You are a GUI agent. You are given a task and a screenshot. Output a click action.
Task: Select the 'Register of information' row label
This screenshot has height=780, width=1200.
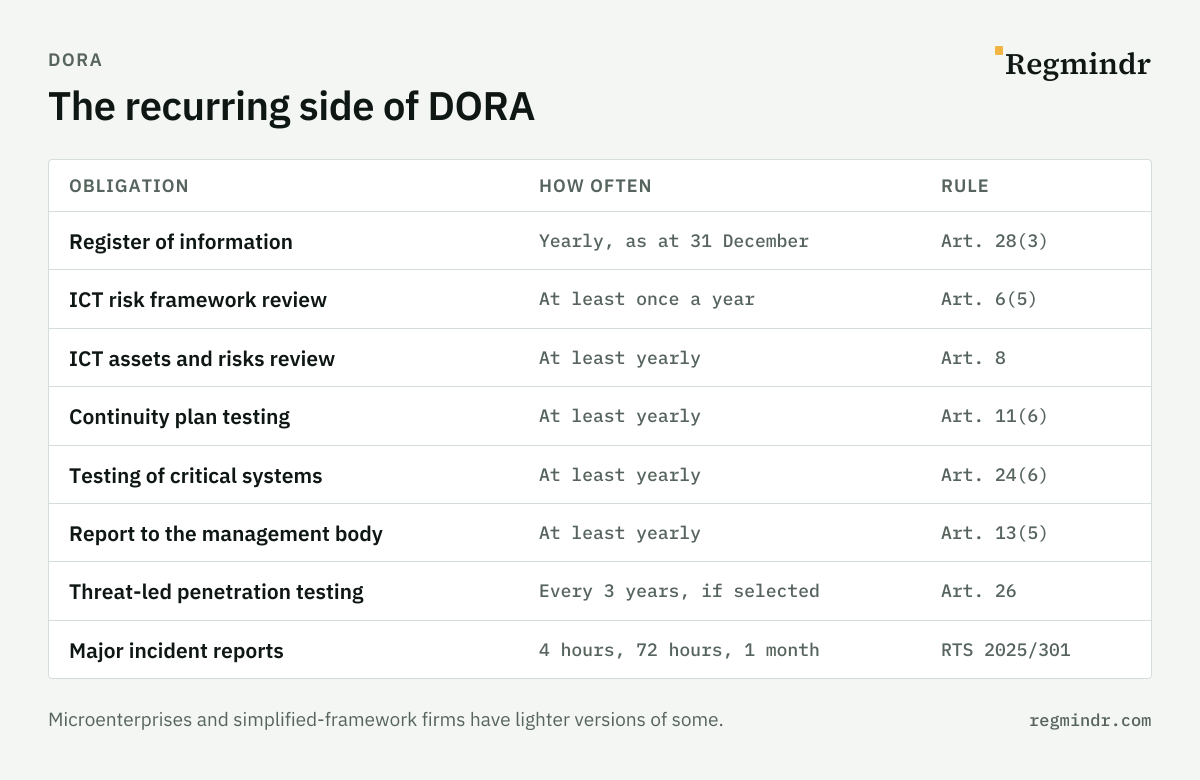181,241
